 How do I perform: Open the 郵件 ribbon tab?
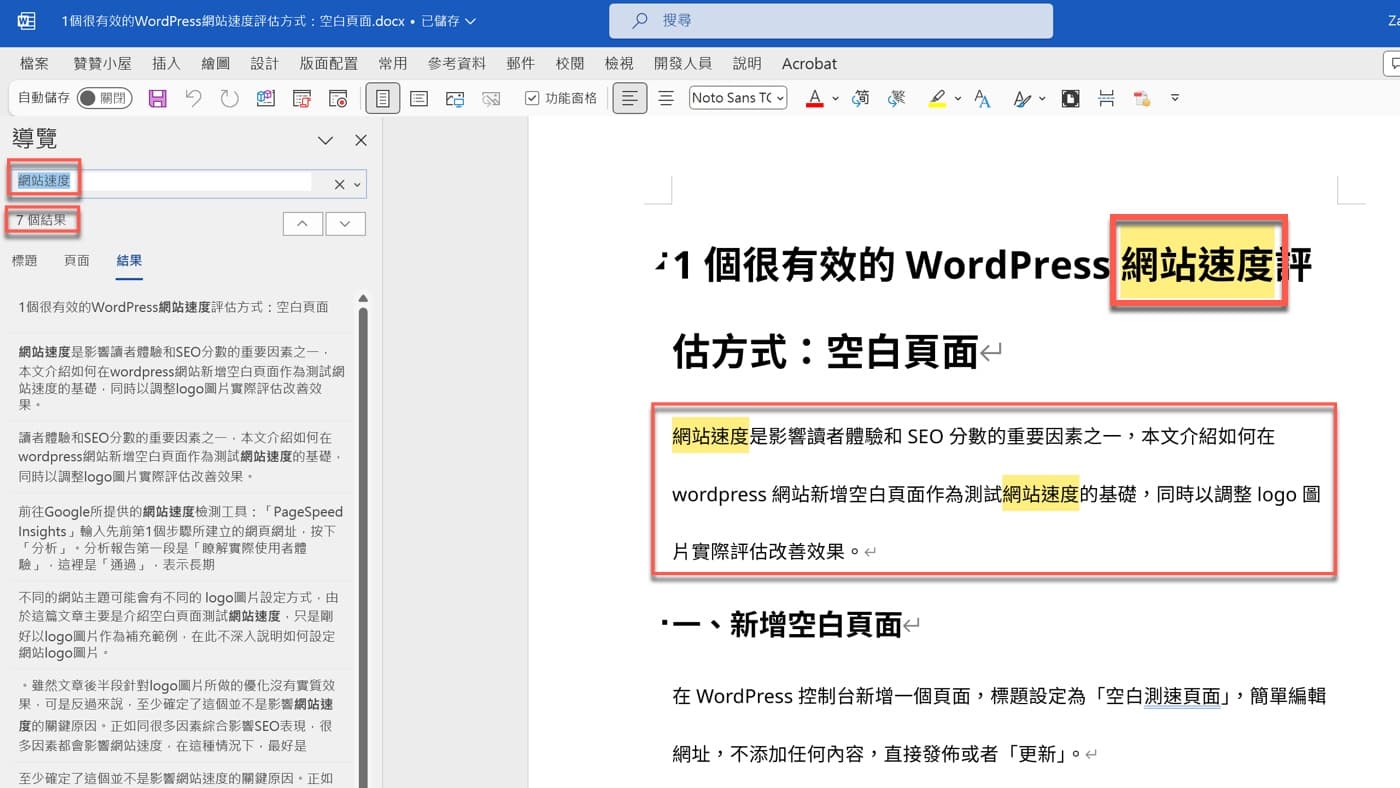tap(520, 63)
